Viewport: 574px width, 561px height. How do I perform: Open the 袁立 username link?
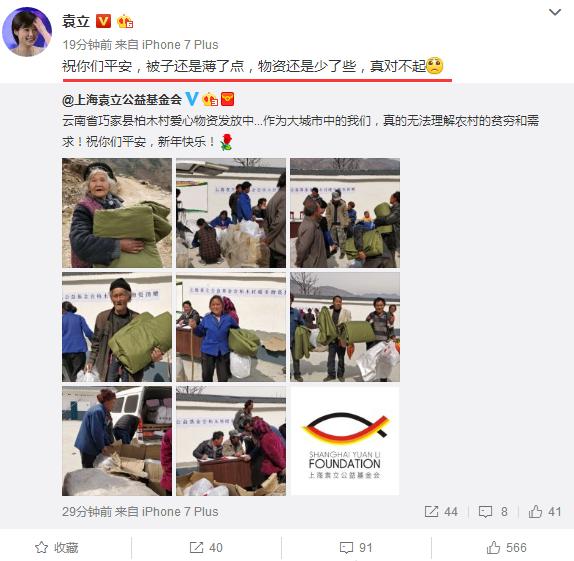point(76,21)
